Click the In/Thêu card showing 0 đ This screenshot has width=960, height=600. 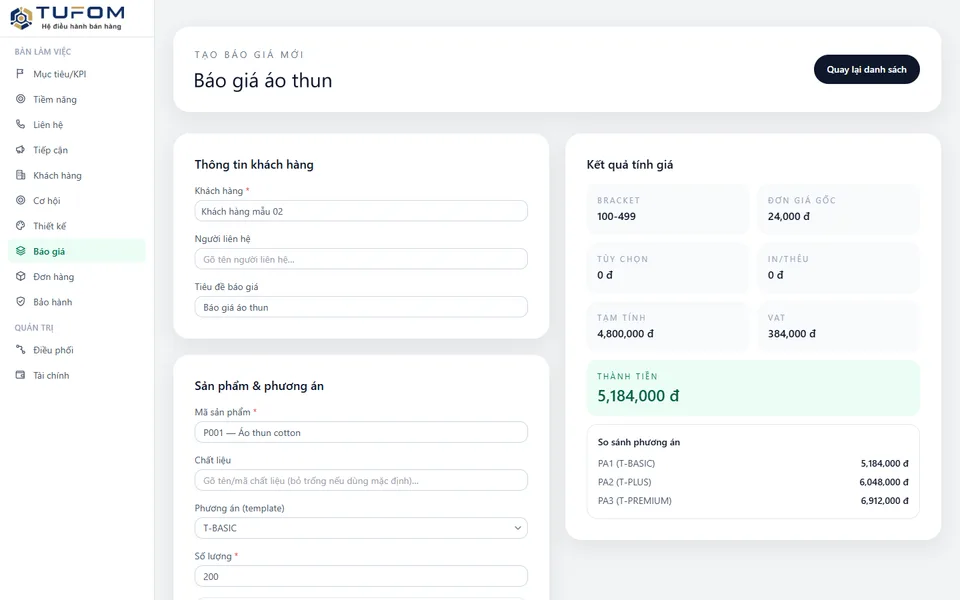838,268
